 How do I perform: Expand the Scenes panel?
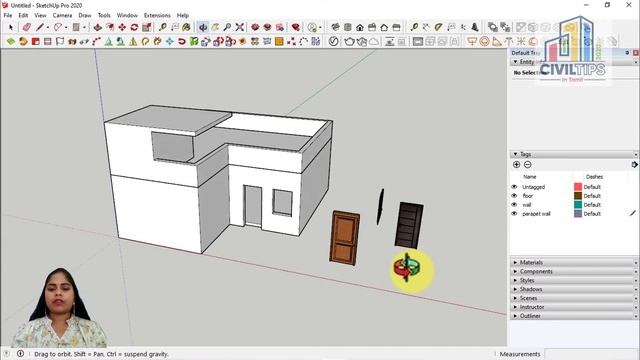point(574,298)
